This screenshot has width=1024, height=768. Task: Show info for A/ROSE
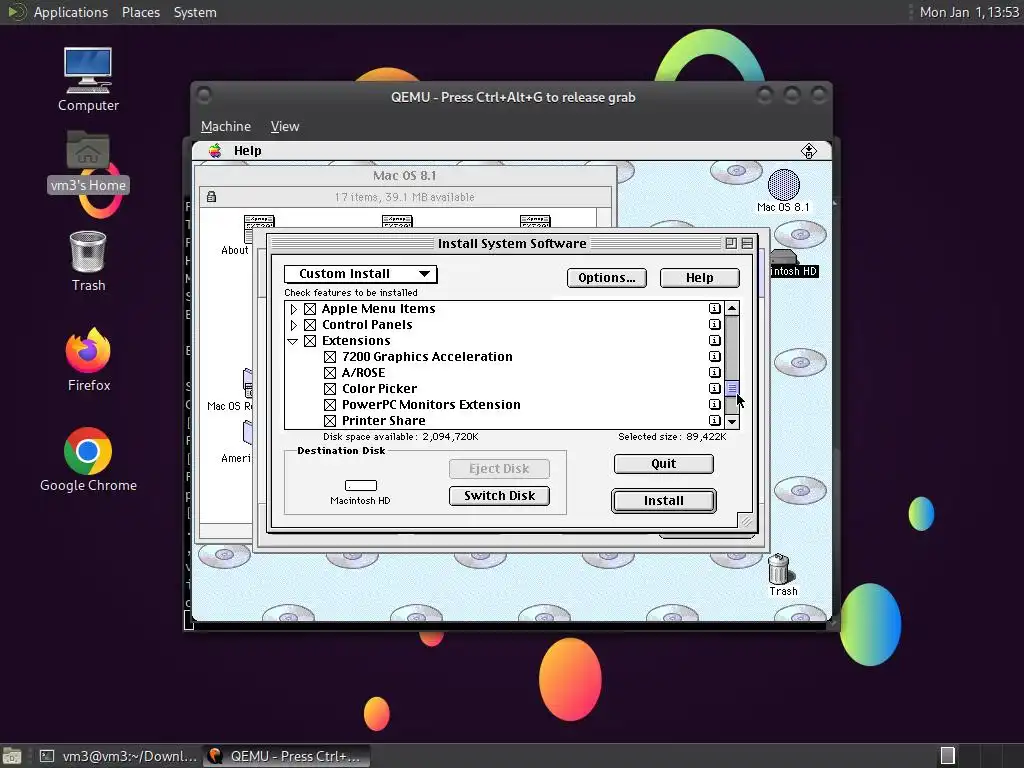(714, 372)
